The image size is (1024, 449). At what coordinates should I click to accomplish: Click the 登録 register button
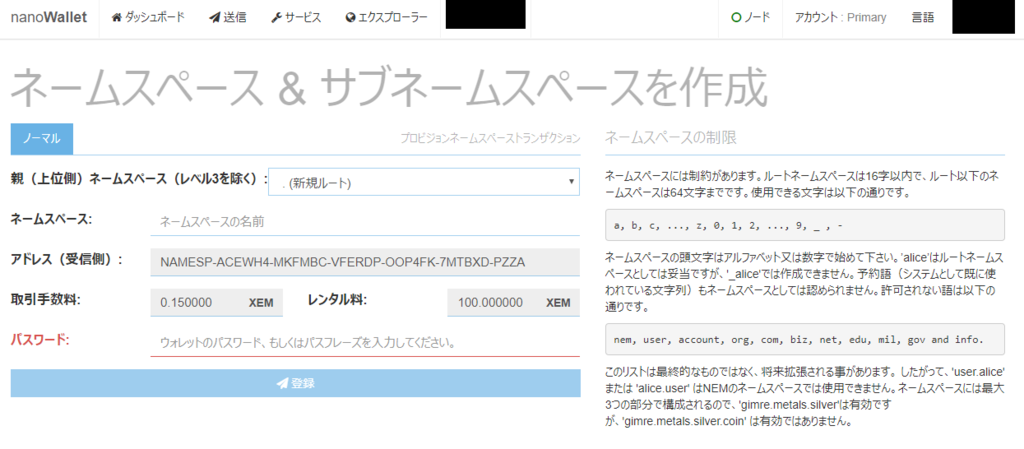click(295, 383)
